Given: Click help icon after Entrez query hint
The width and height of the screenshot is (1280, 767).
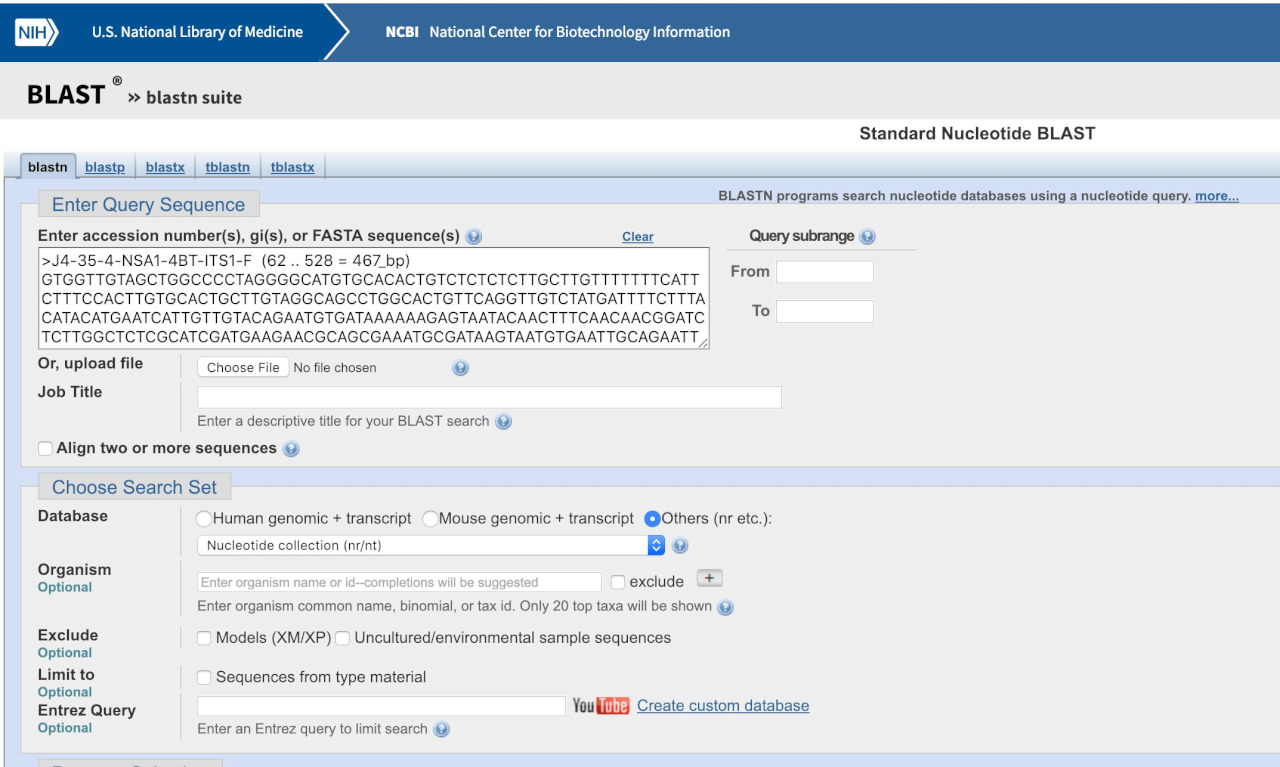Looking at the screenshot, I should click(x=441, y=729).
